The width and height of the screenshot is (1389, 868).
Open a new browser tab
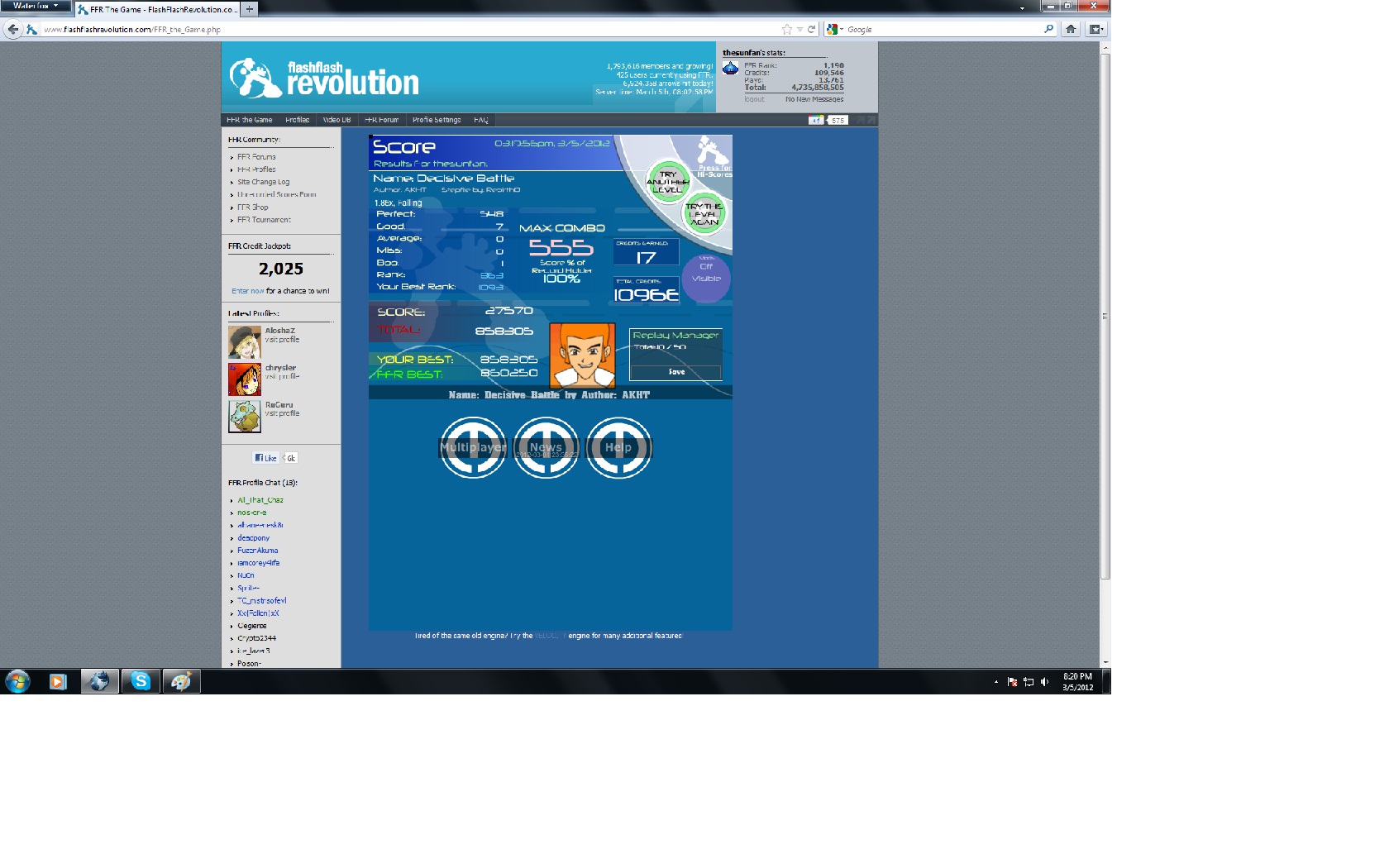tap(250, 9)
